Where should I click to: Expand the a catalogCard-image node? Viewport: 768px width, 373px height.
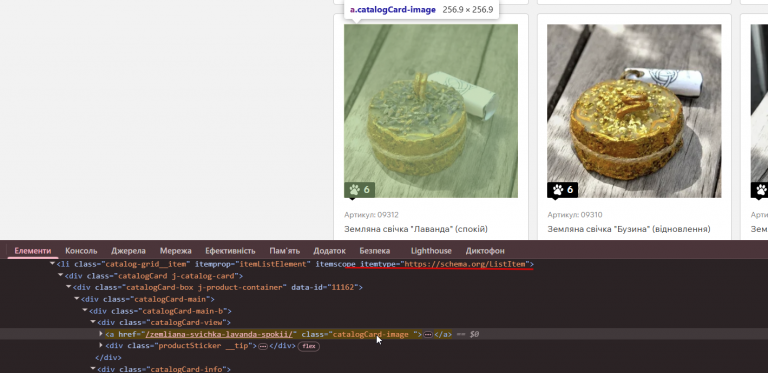point(101,334)
